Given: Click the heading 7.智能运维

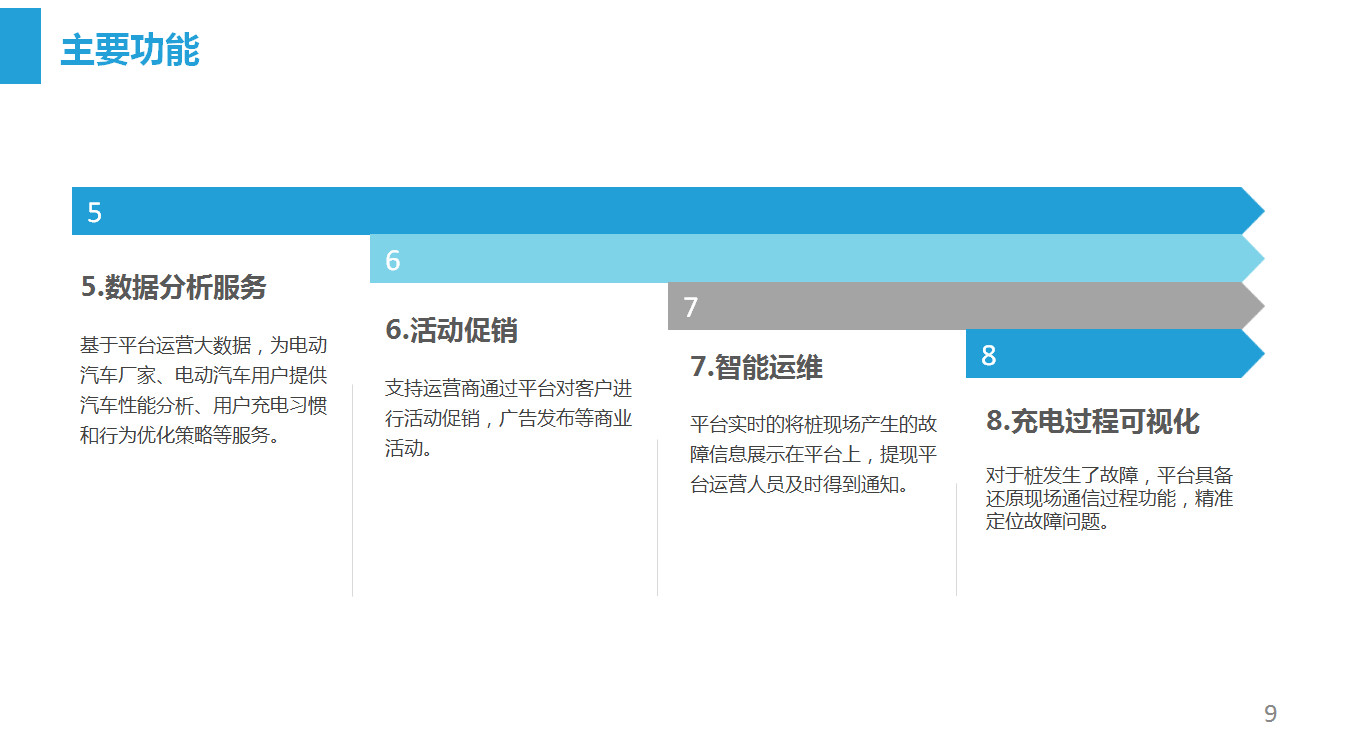Looking at the screenshot, I should pos(757,367).
